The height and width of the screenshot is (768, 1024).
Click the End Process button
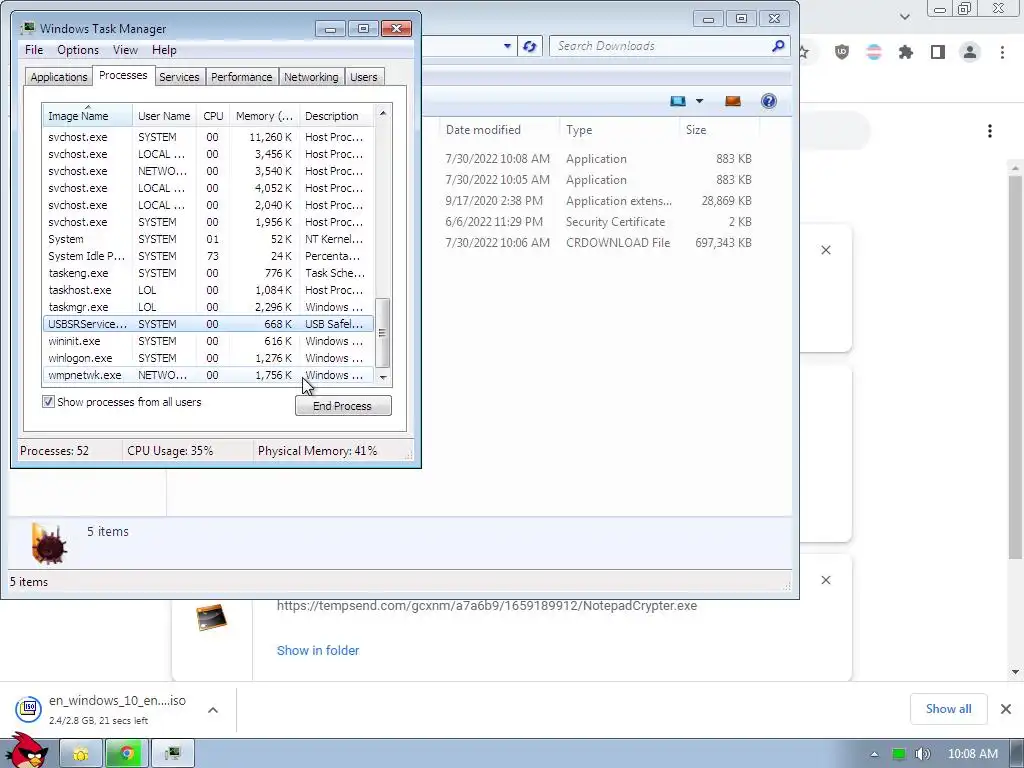(343, 406)
